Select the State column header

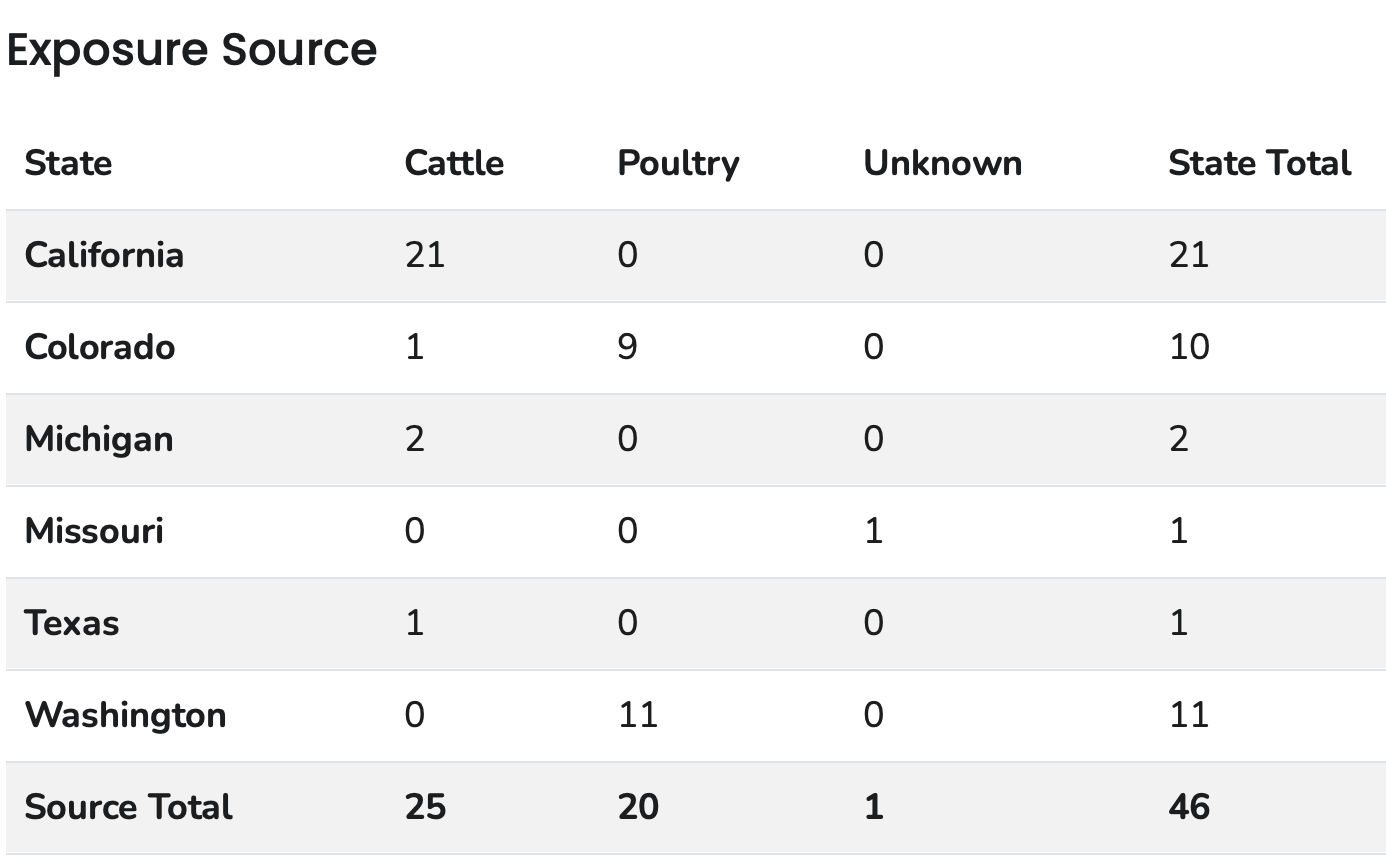click(x=68, y=163)
